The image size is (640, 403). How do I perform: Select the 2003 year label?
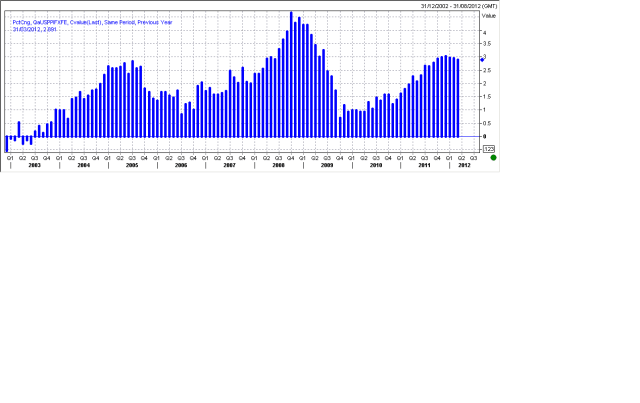coord(34,164)
